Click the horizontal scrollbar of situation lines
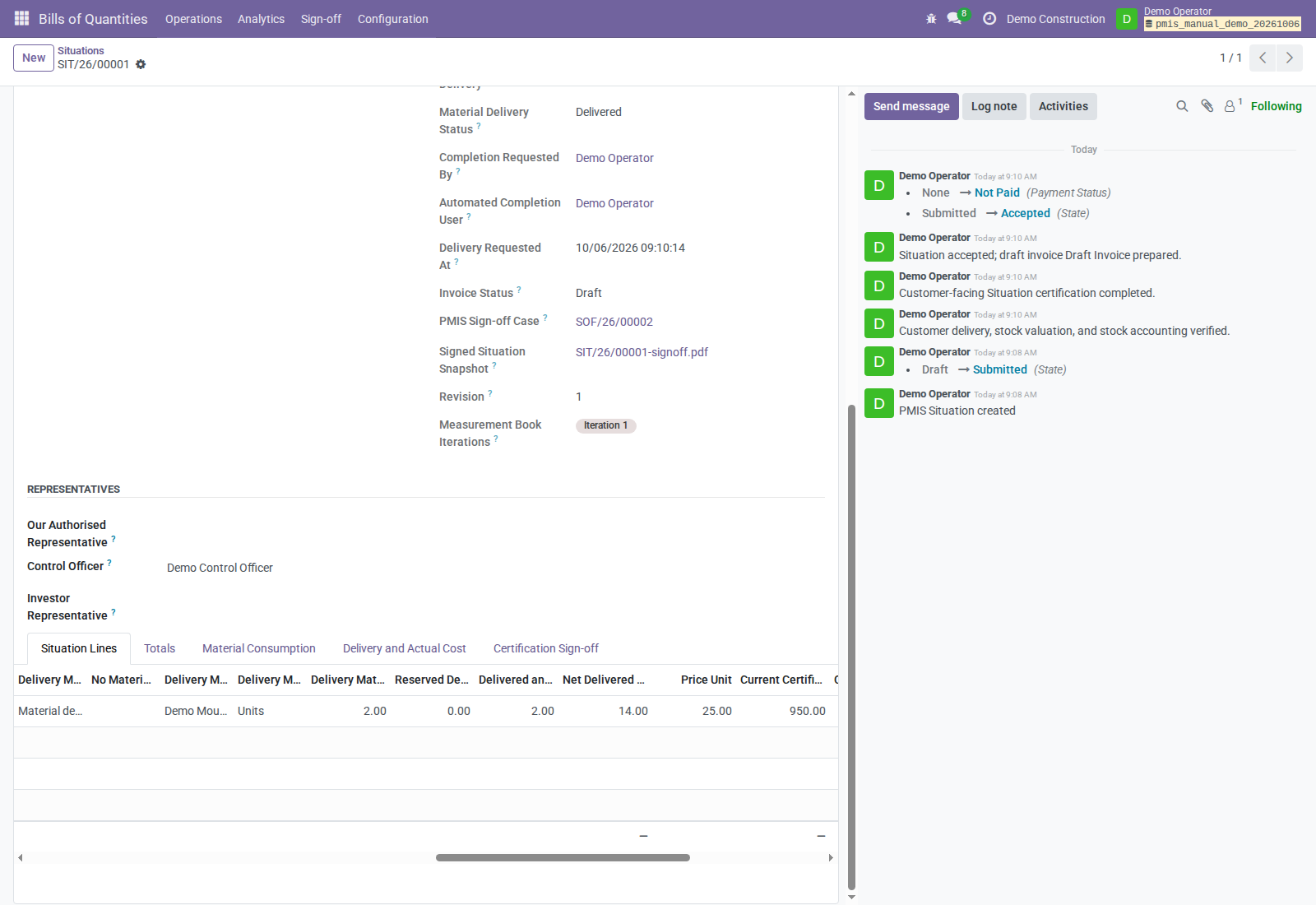1316x905 pixels. pyautogui.click(x=563, y=857)
